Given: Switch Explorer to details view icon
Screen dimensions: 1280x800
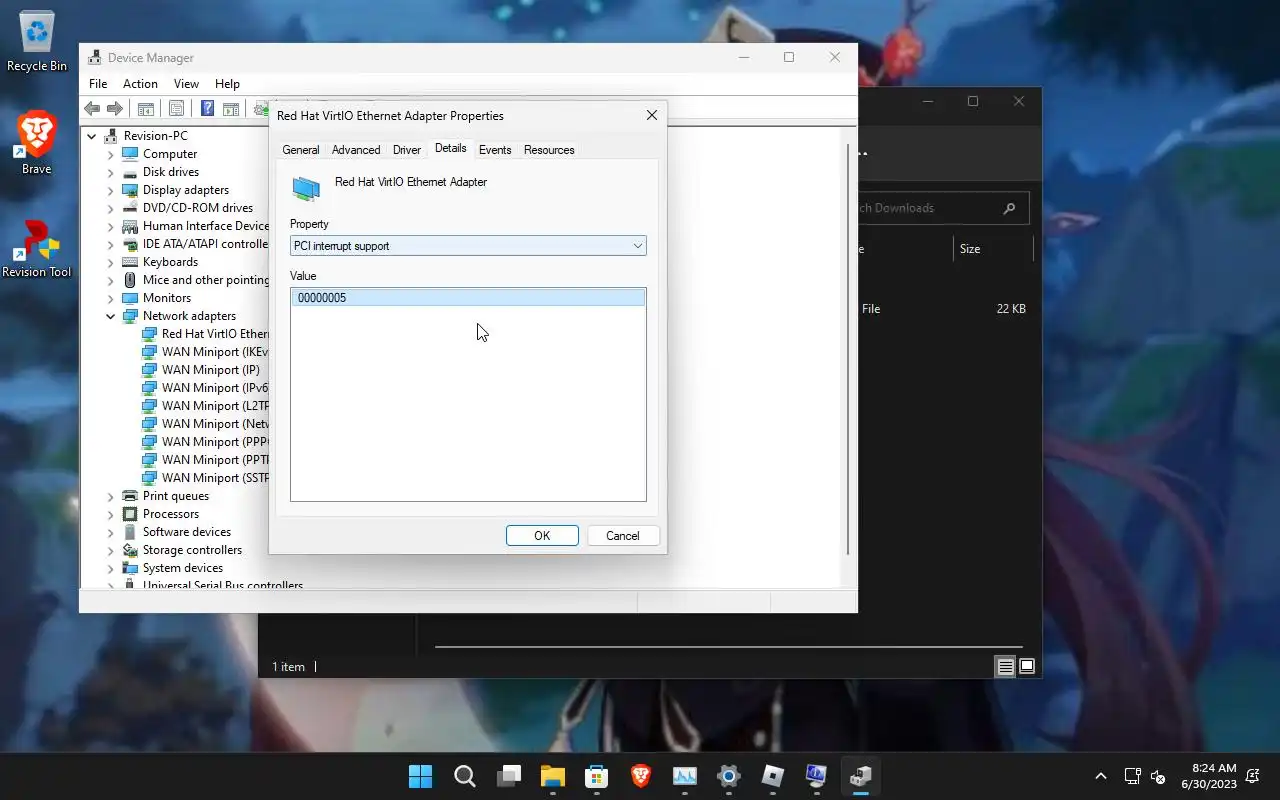Looking at the screenshot, I should [1005, 667].
